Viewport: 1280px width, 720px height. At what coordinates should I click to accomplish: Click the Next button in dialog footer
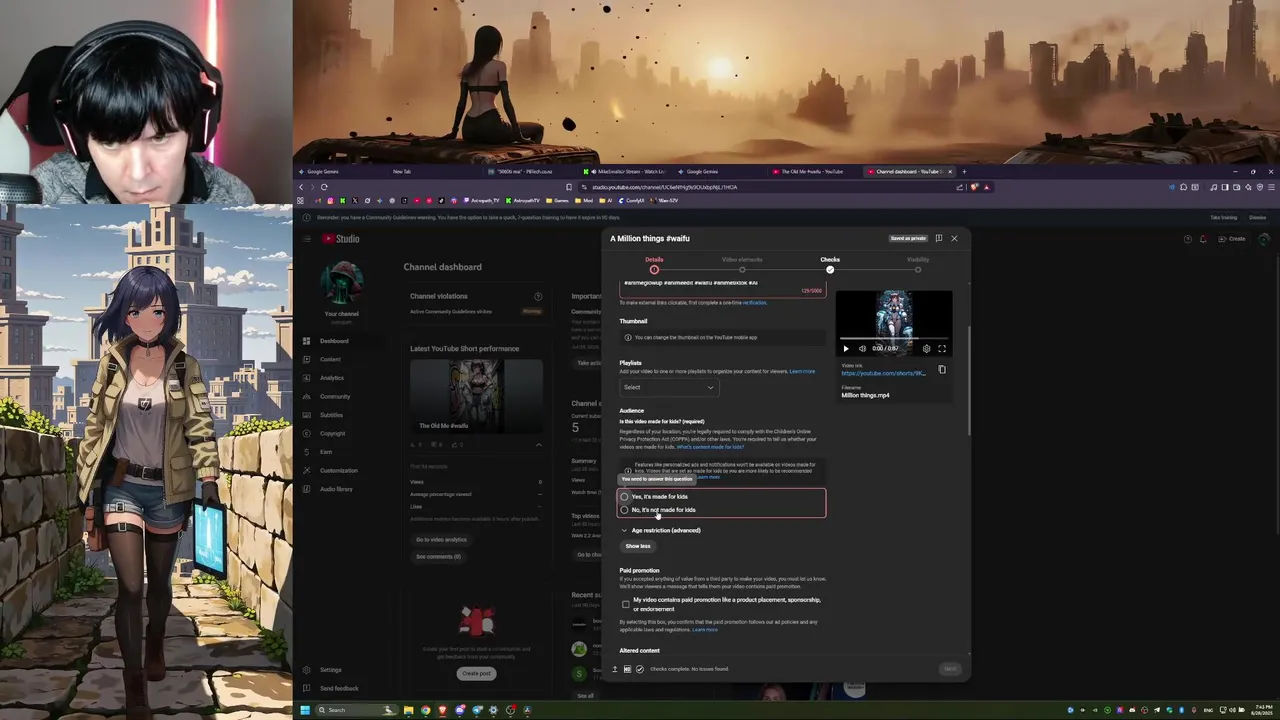(x=950, y=669)
